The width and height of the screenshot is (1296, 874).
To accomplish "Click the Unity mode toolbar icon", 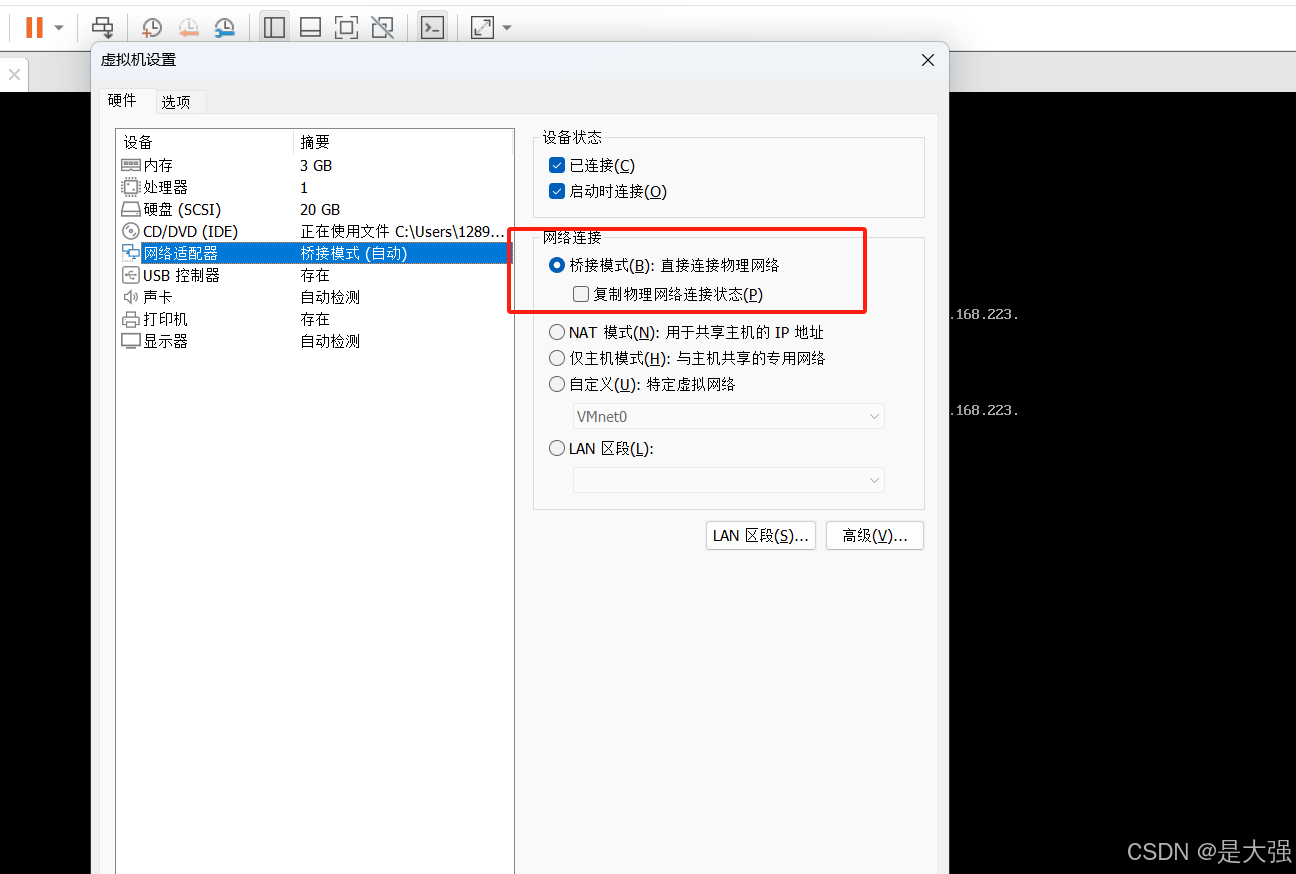I will pyautogui.click(x=381, y=27).
